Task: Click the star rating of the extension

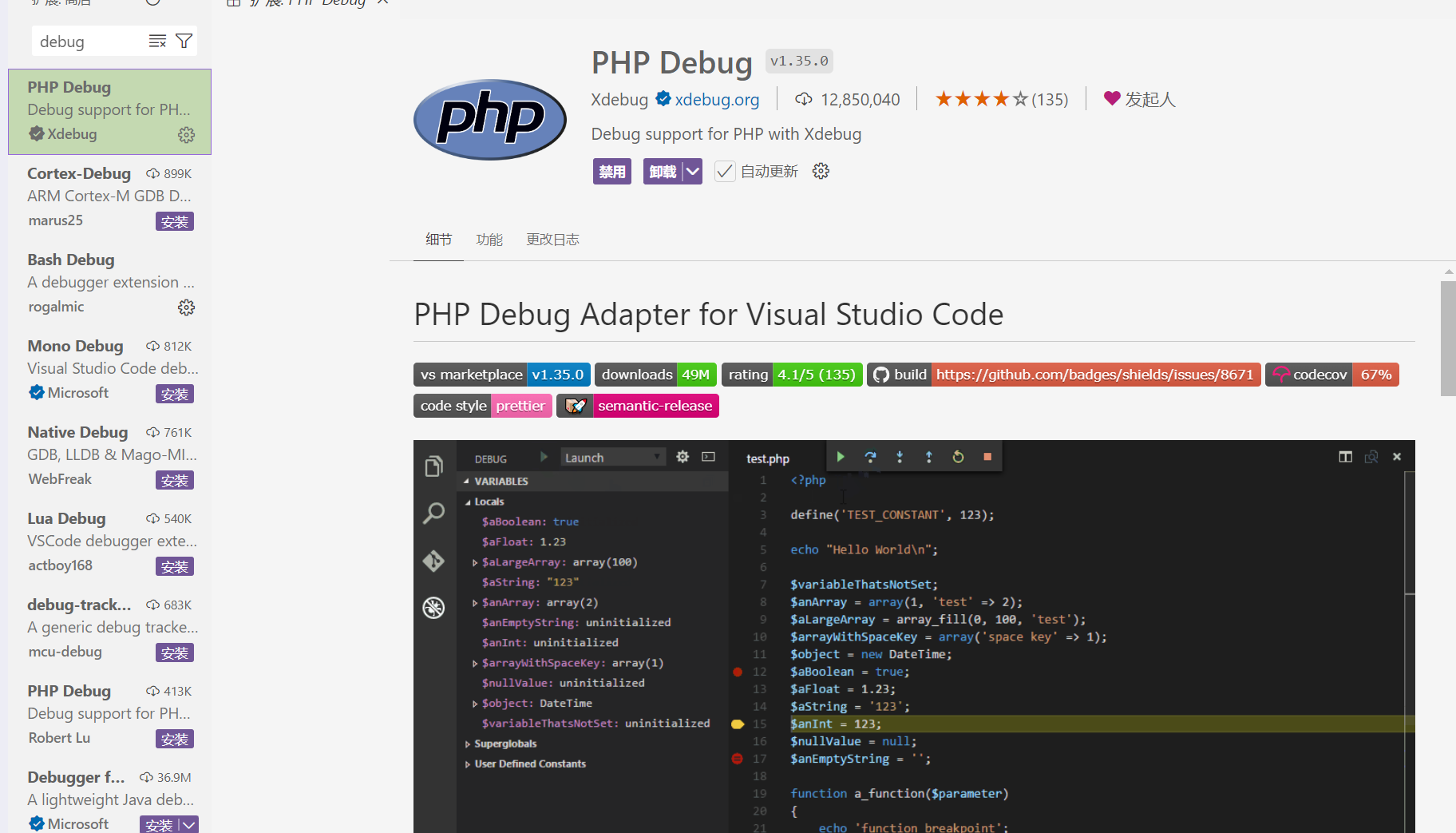Action: [x=981, y=99]
